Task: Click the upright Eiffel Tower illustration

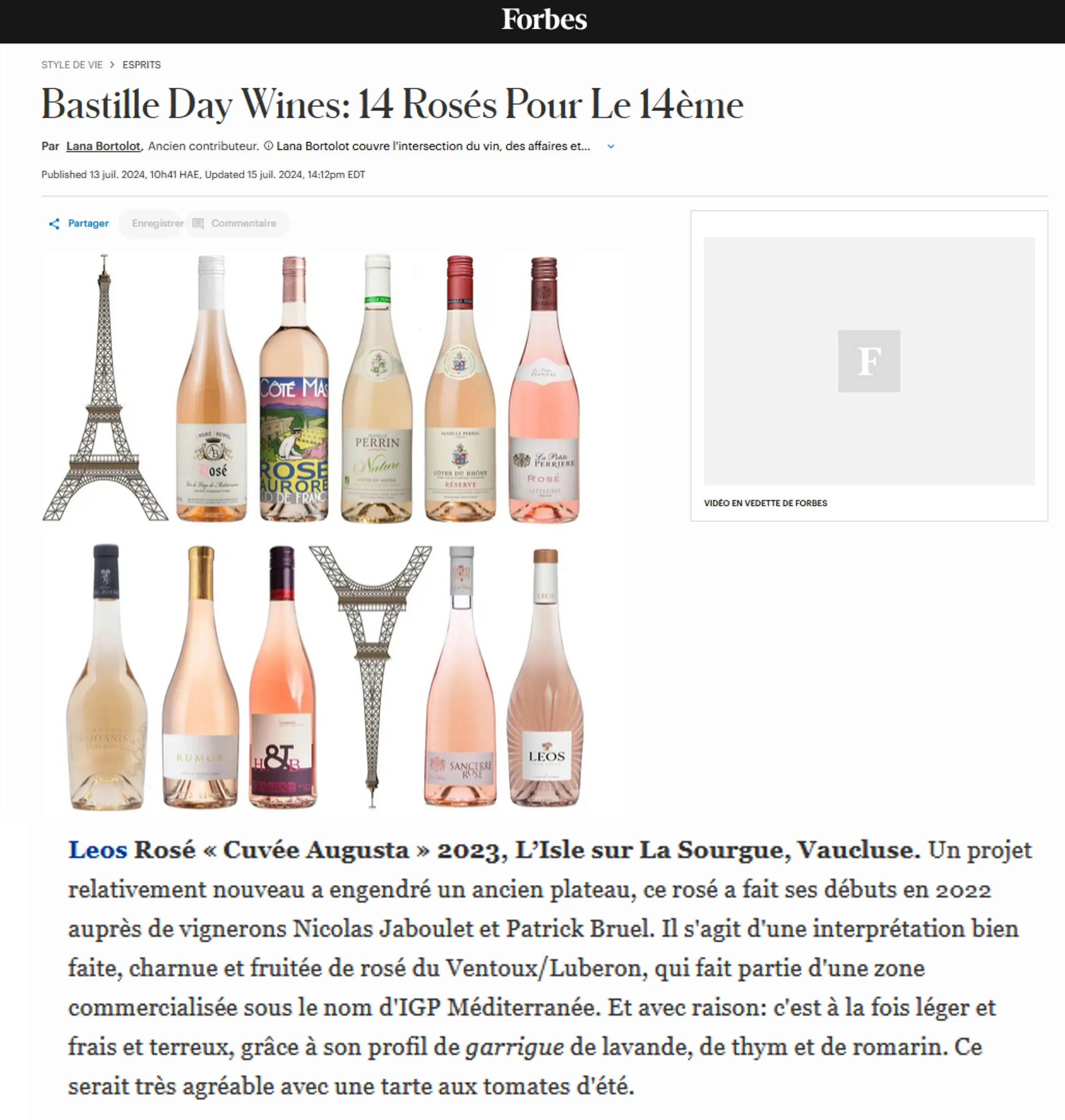Action: (x=105, y=388)
